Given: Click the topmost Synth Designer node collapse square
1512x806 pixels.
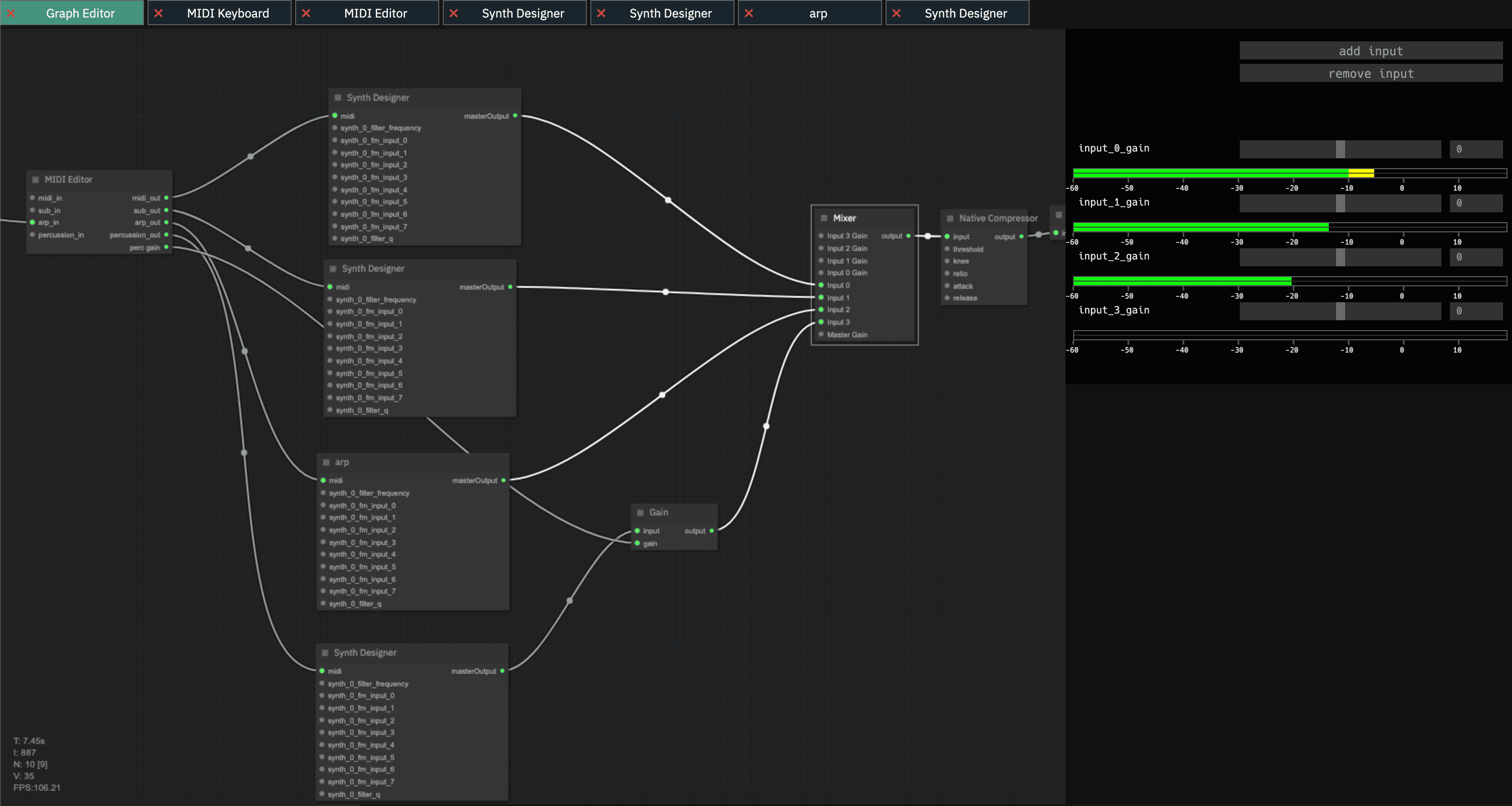Looking at the screenshot, I should pos(338,98).
